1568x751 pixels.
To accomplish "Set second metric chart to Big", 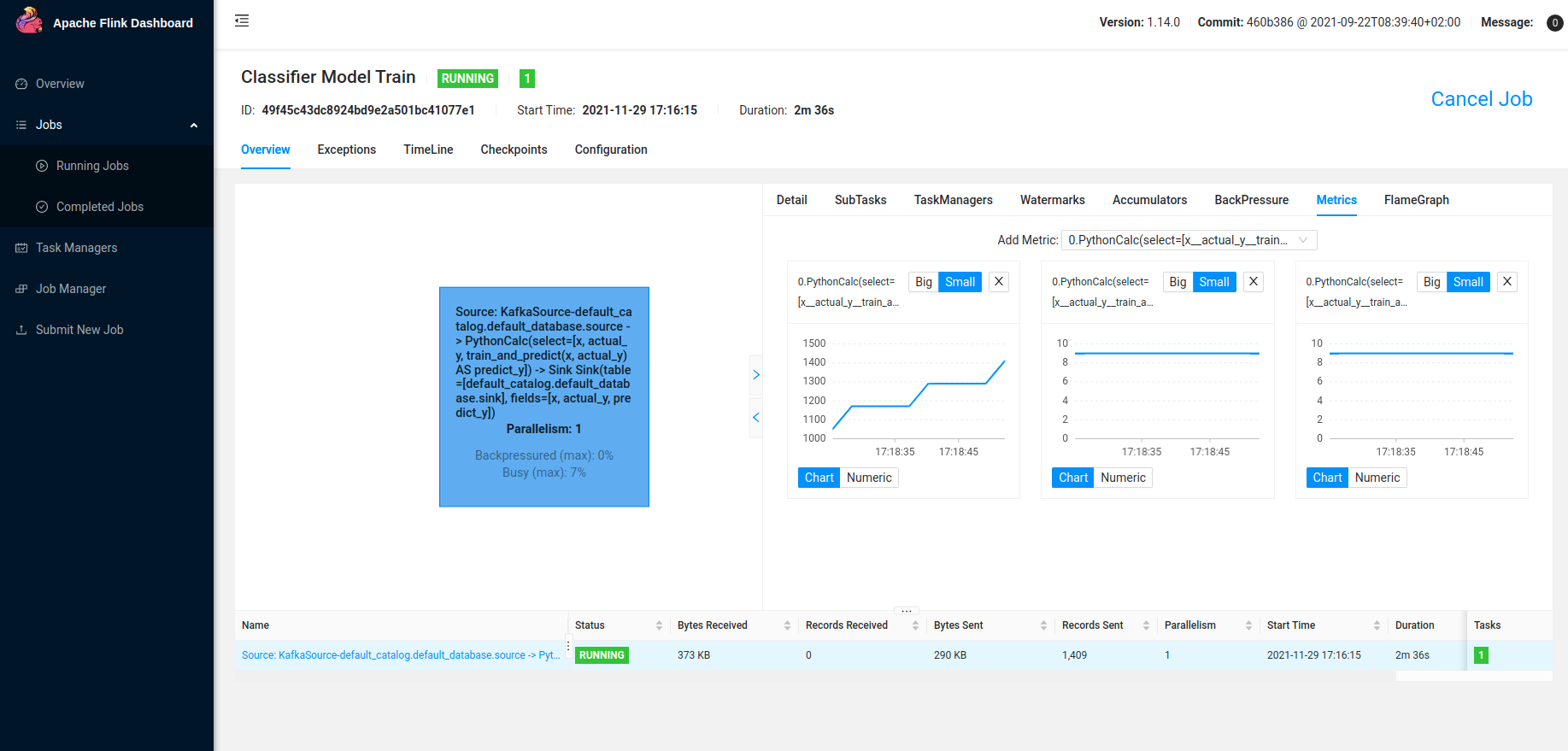I will coord(1177,282).
